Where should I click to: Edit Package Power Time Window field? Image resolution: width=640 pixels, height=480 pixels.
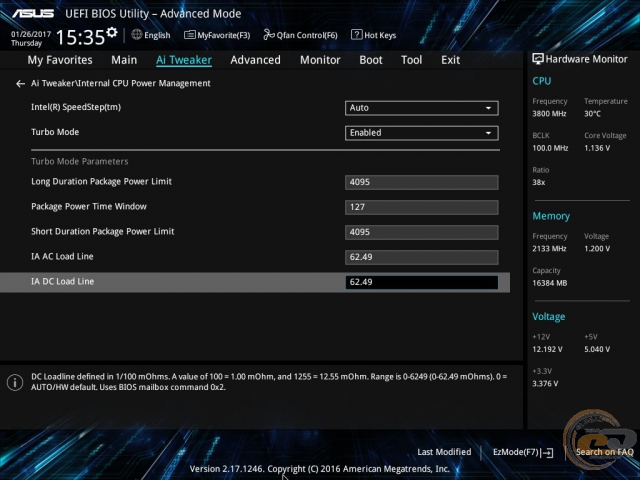pyautogui.click(x=422, y=207)
